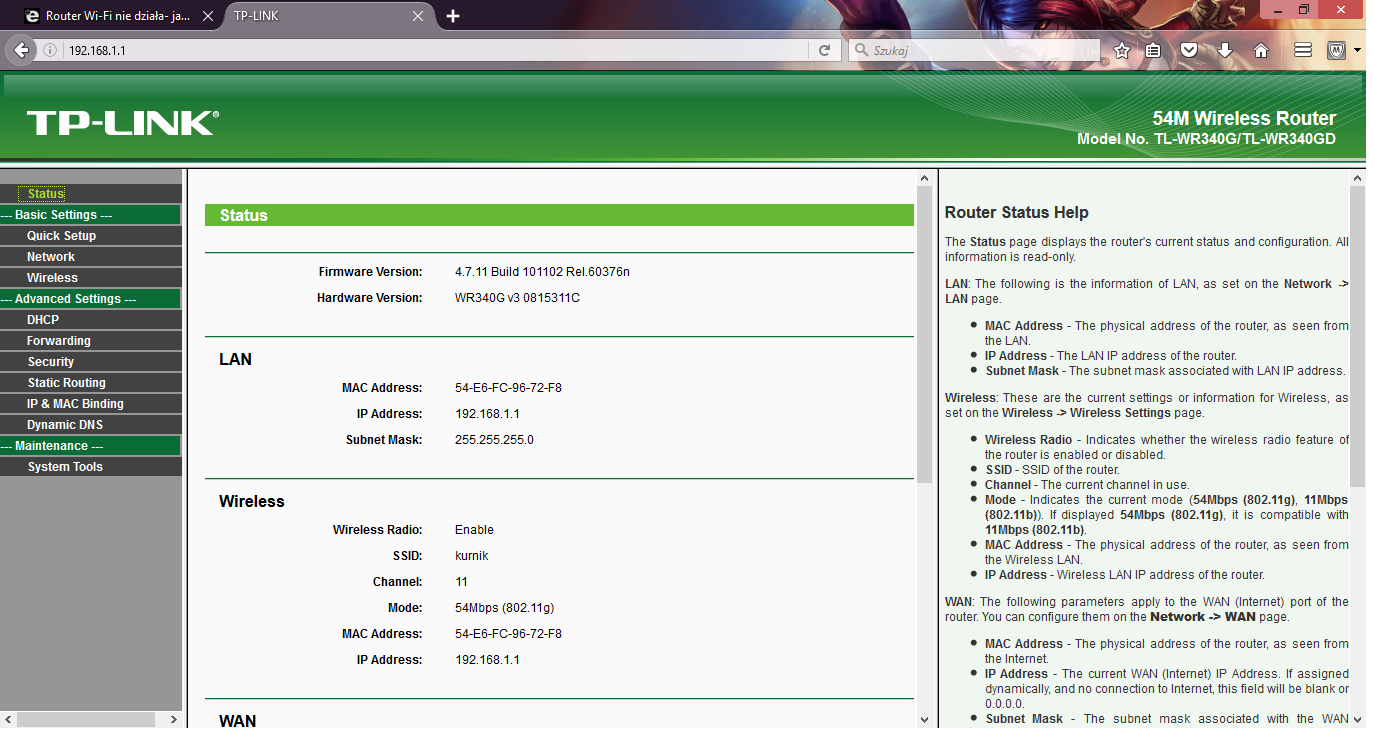
Task: Click the firmware version '4.7.11 Build 101102 Rel.60376n'
Action: (542, 272)
